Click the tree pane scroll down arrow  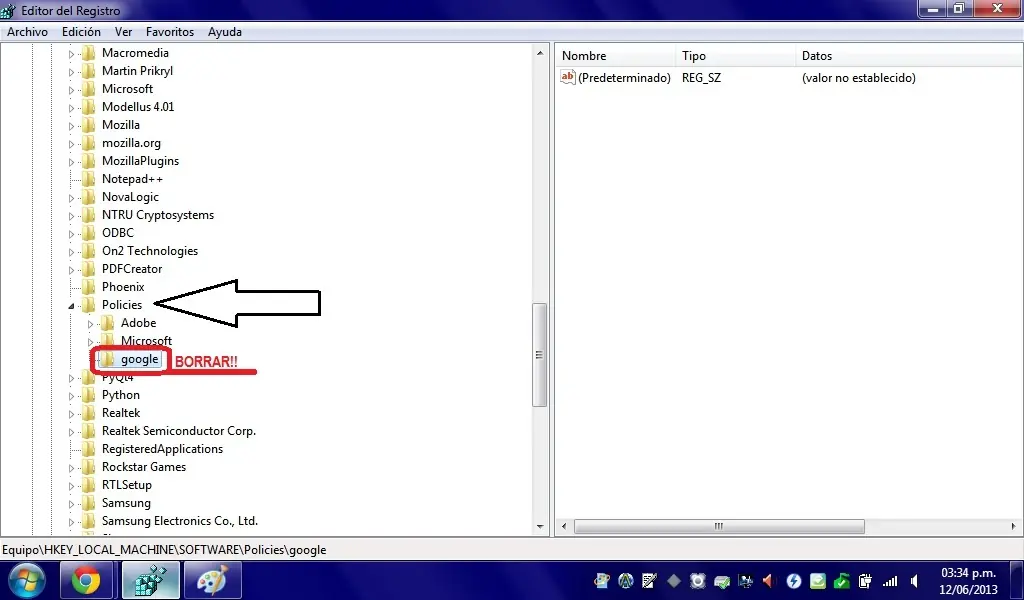540,526
